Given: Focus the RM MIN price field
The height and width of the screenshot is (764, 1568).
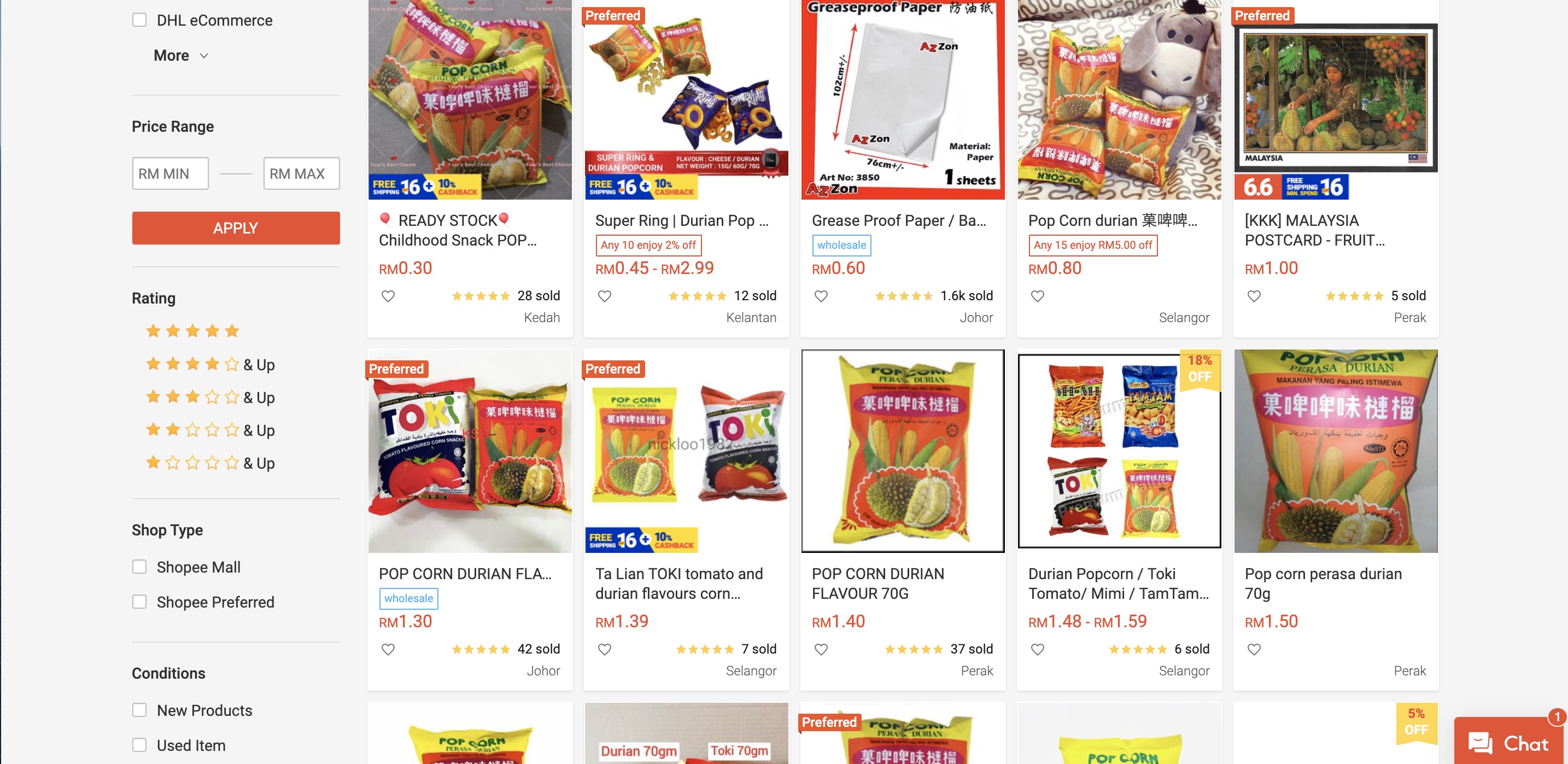Looking at the screenshot, I should (x=170, y=173).
